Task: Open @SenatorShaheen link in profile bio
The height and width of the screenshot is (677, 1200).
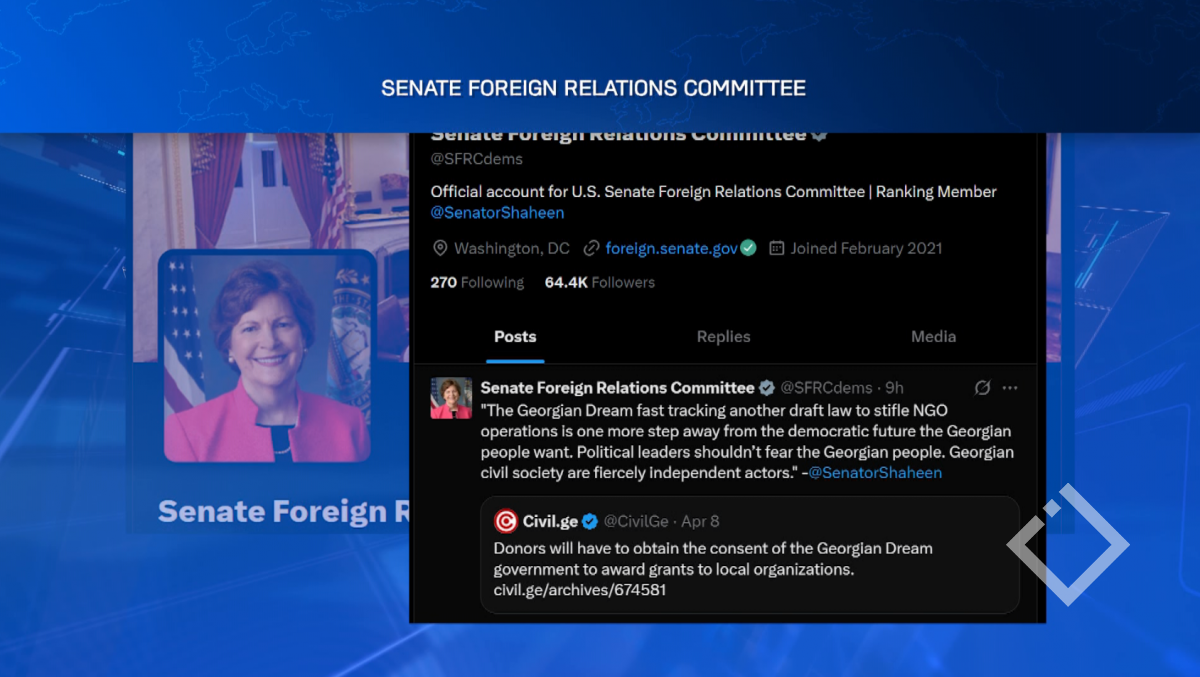Action: (x=497, y=213)
